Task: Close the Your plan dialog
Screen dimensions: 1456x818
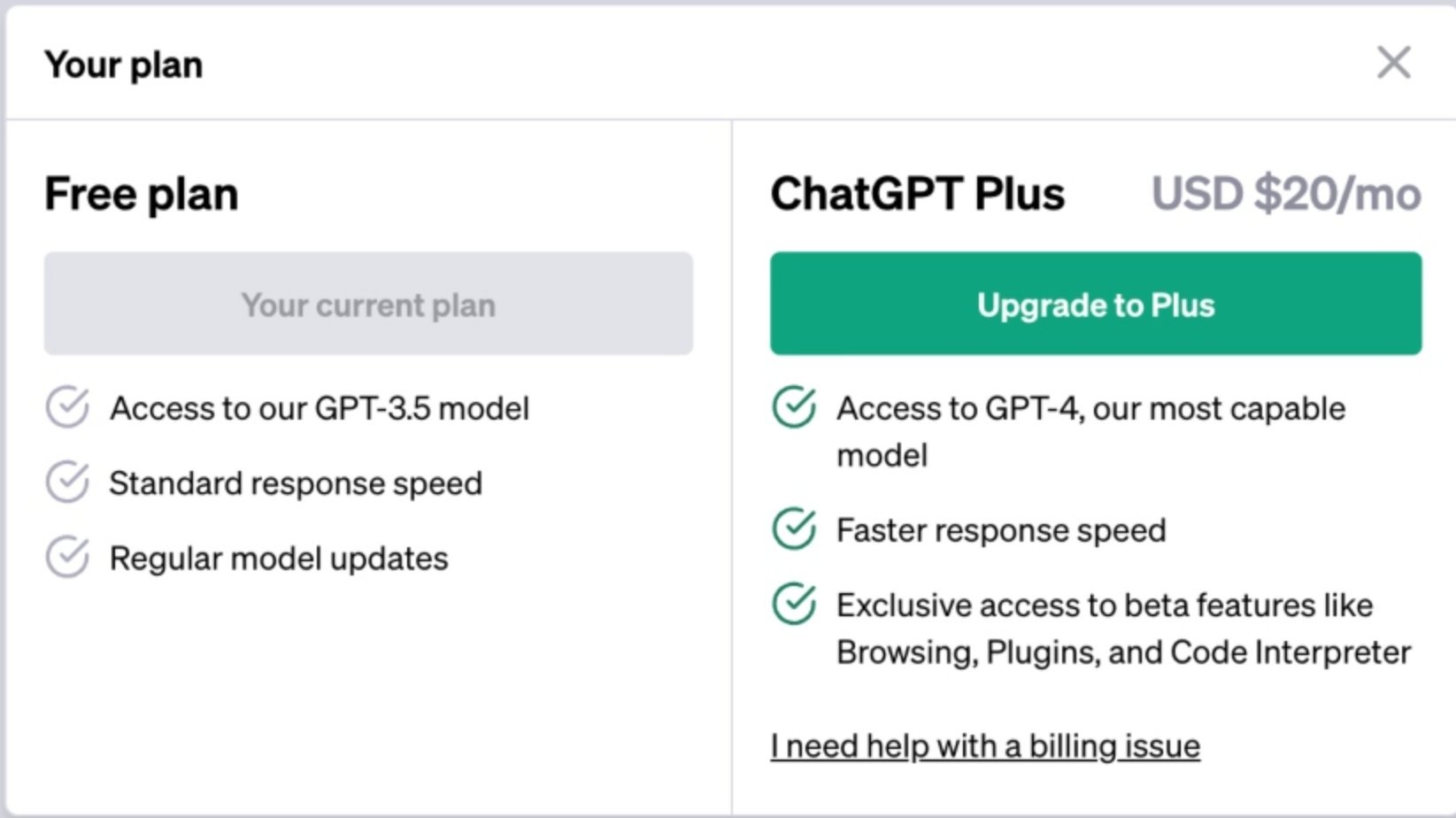Action: pos(1393,63)
